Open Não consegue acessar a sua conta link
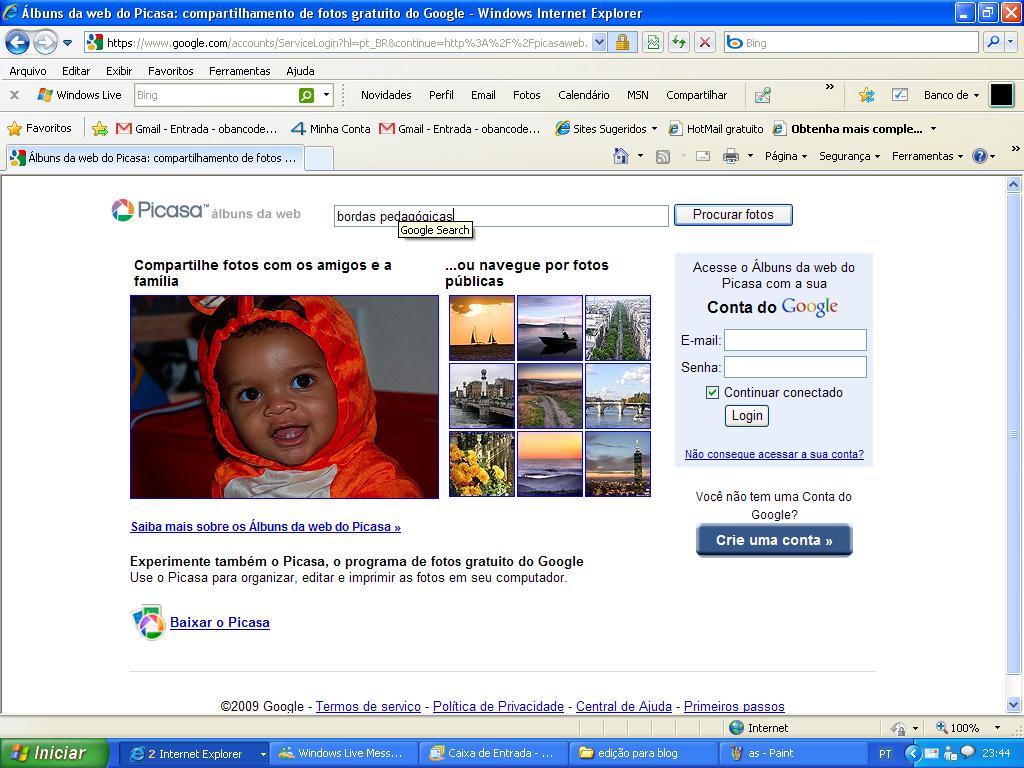Screen dimensions: 1024x768 pos(774,454)
